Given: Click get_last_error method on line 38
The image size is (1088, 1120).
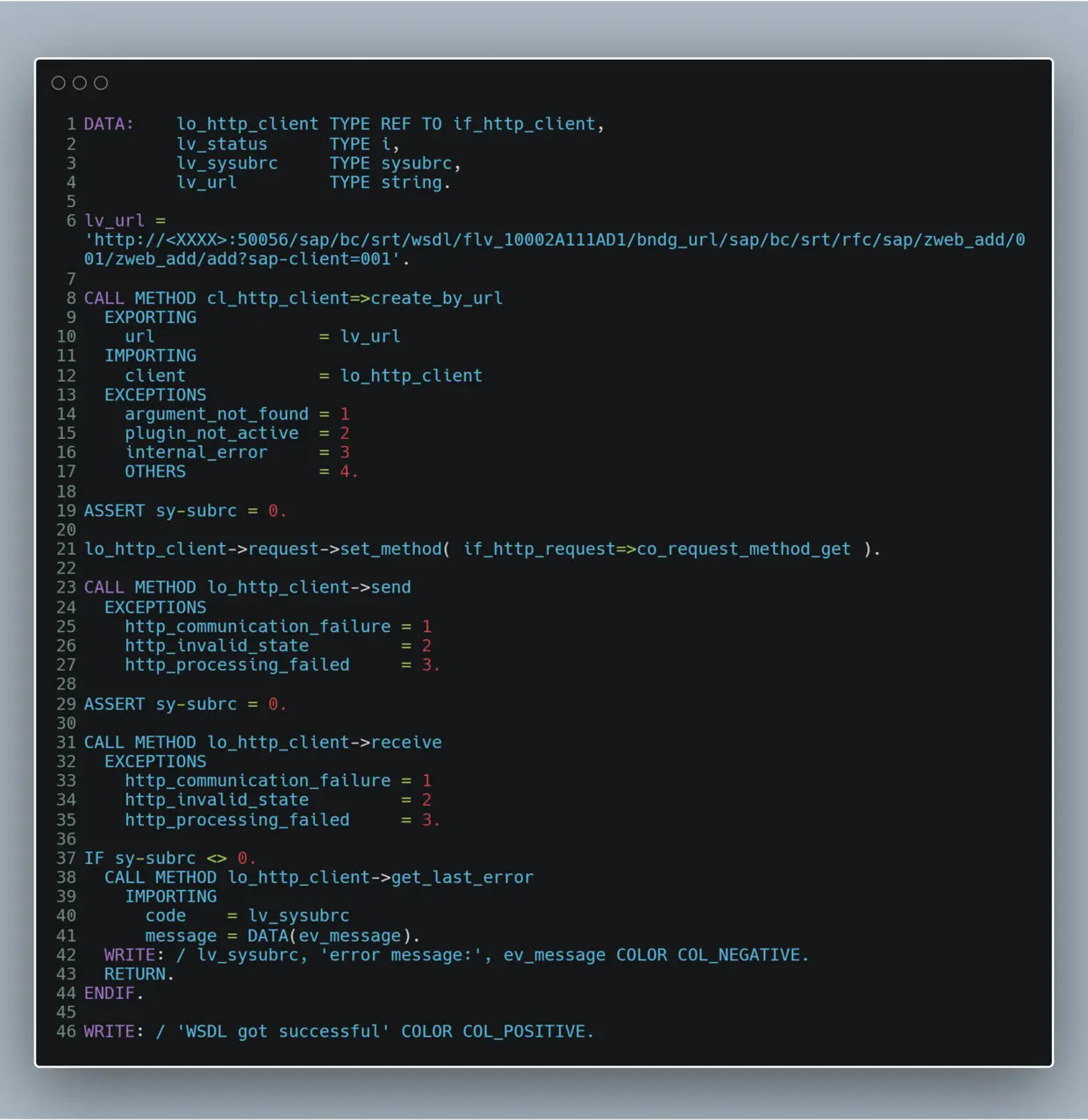Looking at the screenshot, I should point(462,878).
